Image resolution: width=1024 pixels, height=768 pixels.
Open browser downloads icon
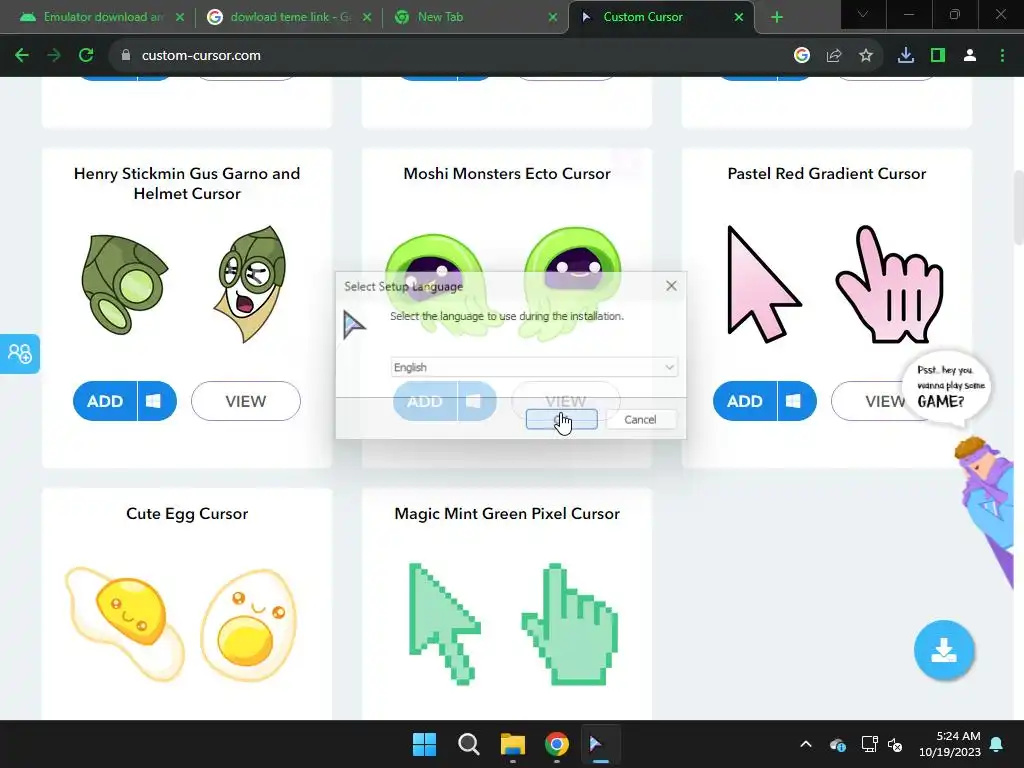906,56
